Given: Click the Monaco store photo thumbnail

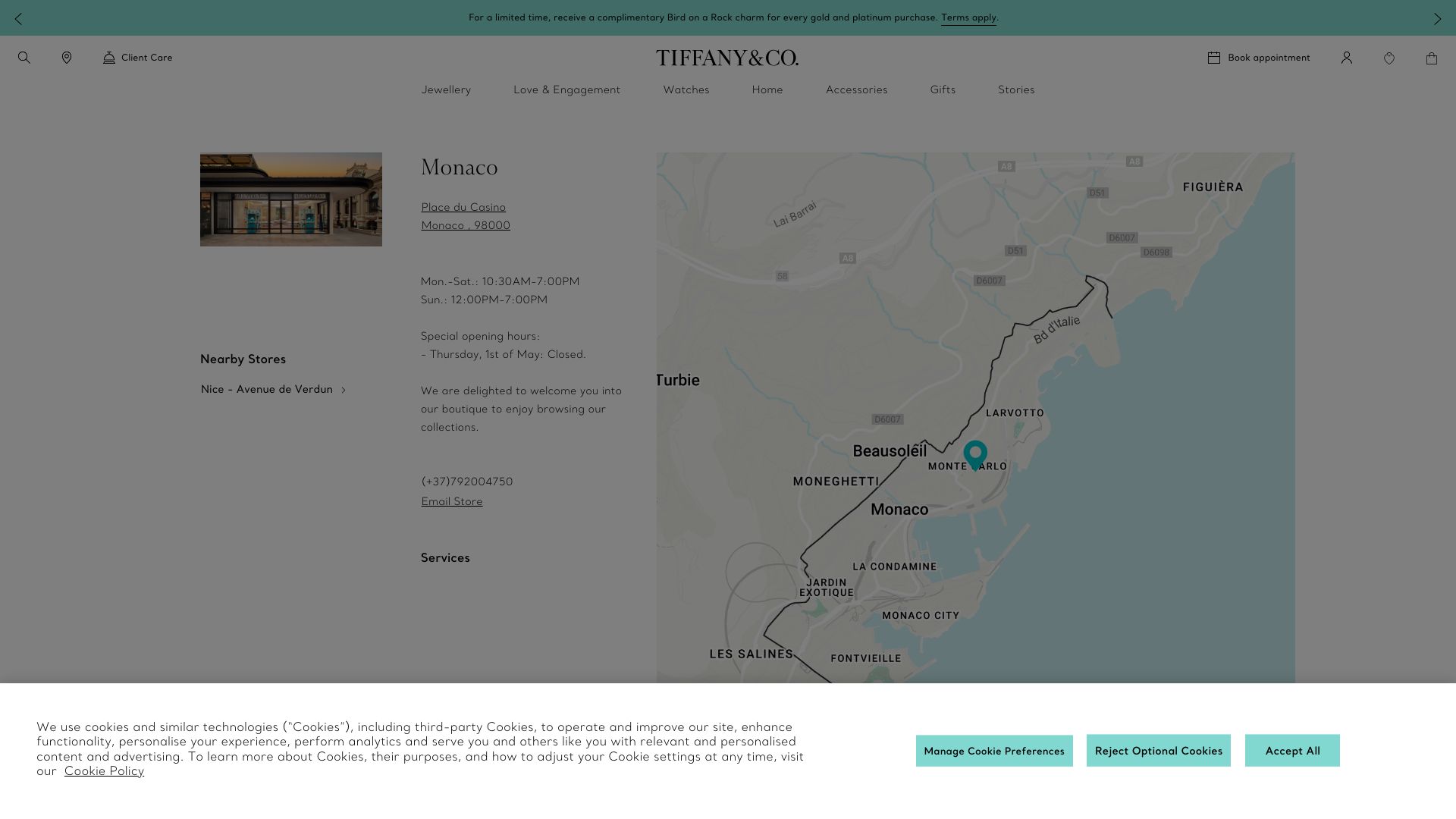Looking at the screenshot, I should (291, 199).
